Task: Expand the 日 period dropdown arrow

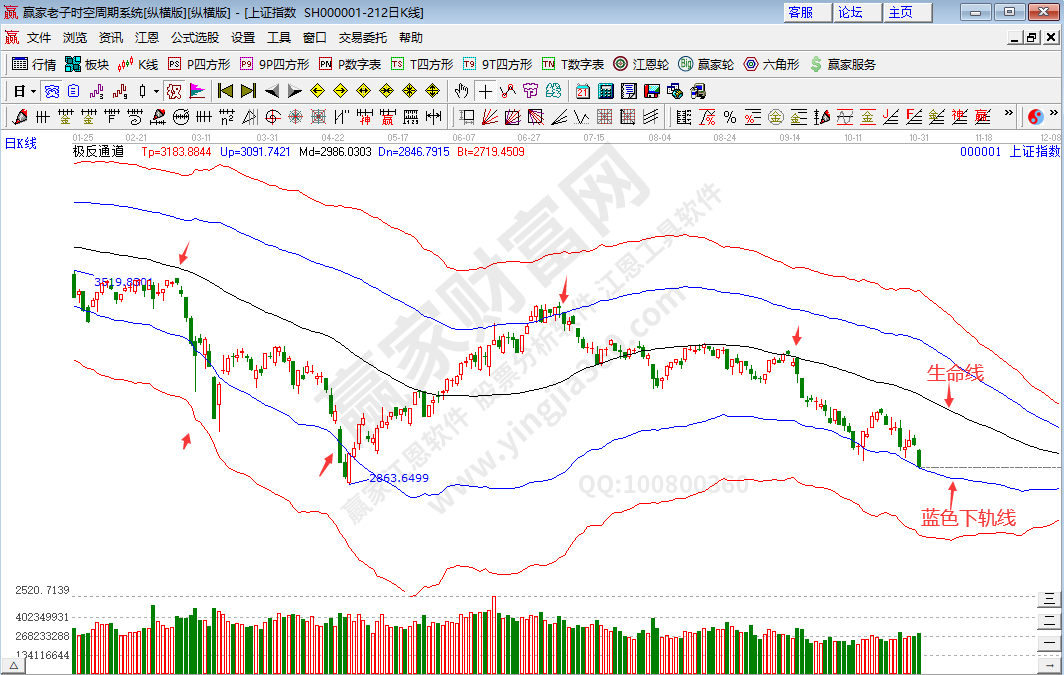Action: [33, 91]
